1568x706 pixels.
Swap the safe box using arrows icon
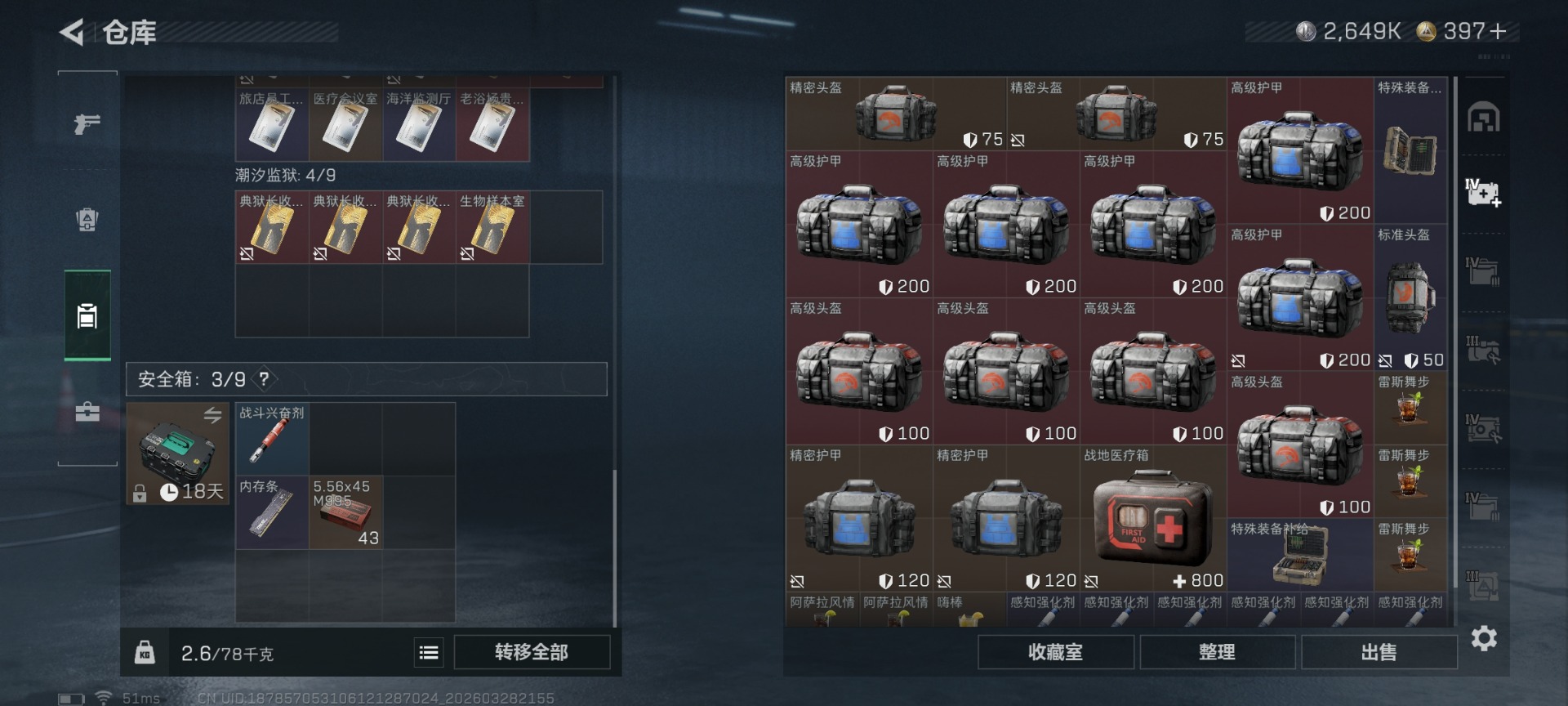[212, 415]
